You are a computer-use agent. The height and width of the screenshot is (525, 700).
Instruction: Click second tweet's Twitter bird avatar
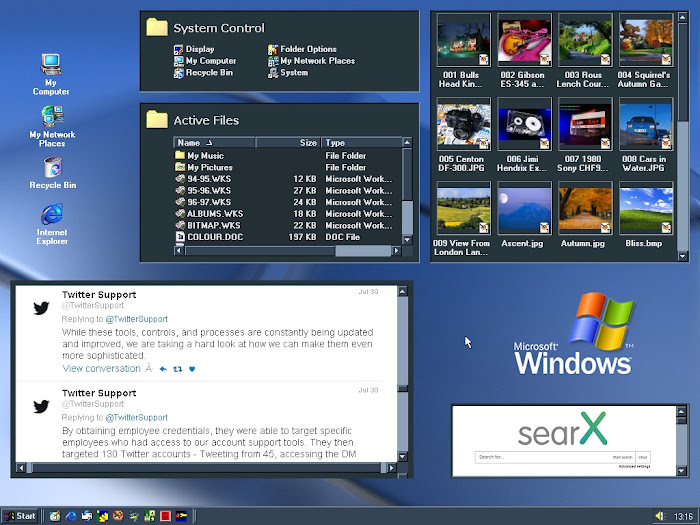point(41,406)
